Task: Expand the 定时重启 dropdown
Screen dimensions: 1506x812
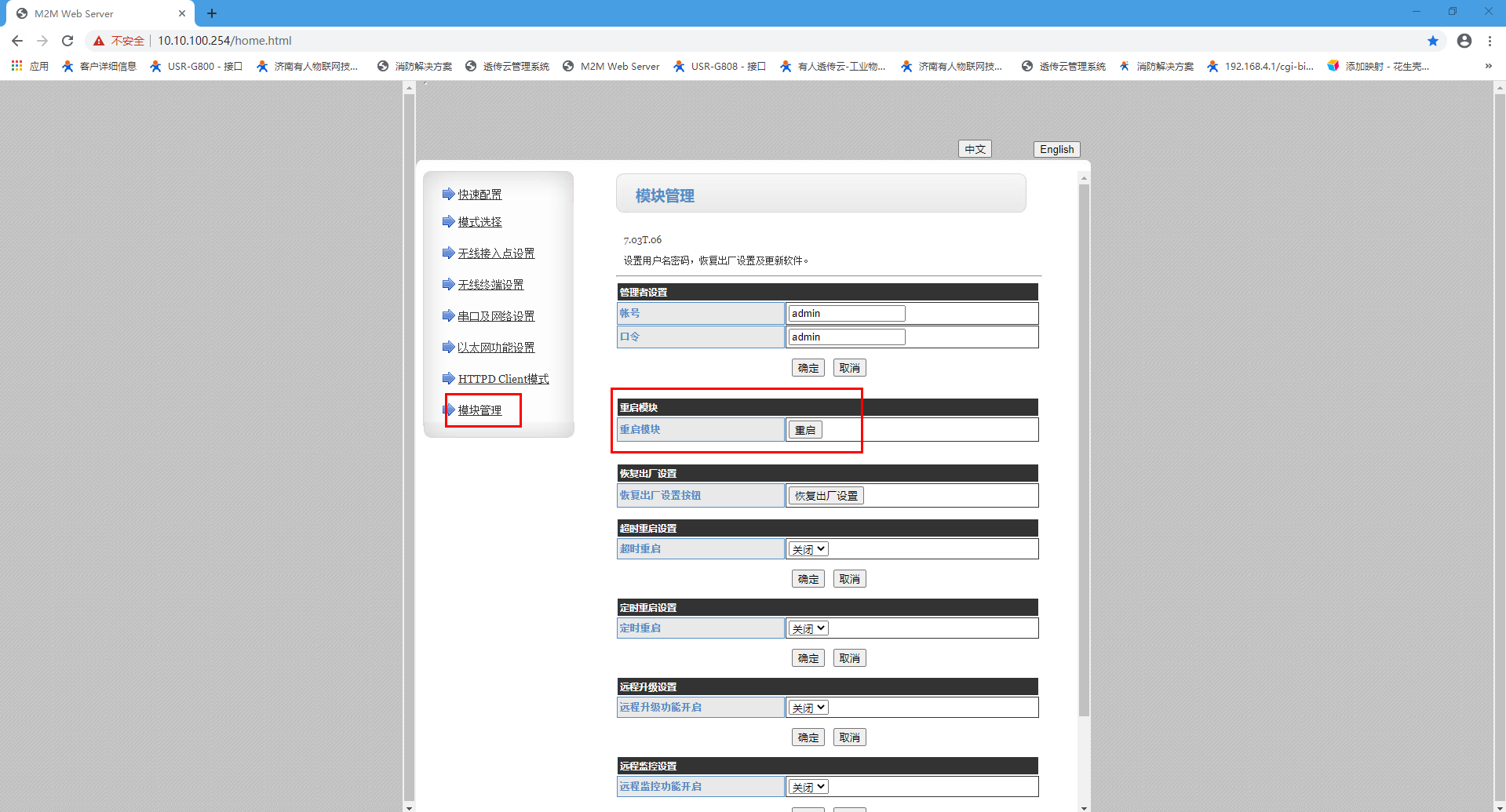Action: click(x=808, y=628)
